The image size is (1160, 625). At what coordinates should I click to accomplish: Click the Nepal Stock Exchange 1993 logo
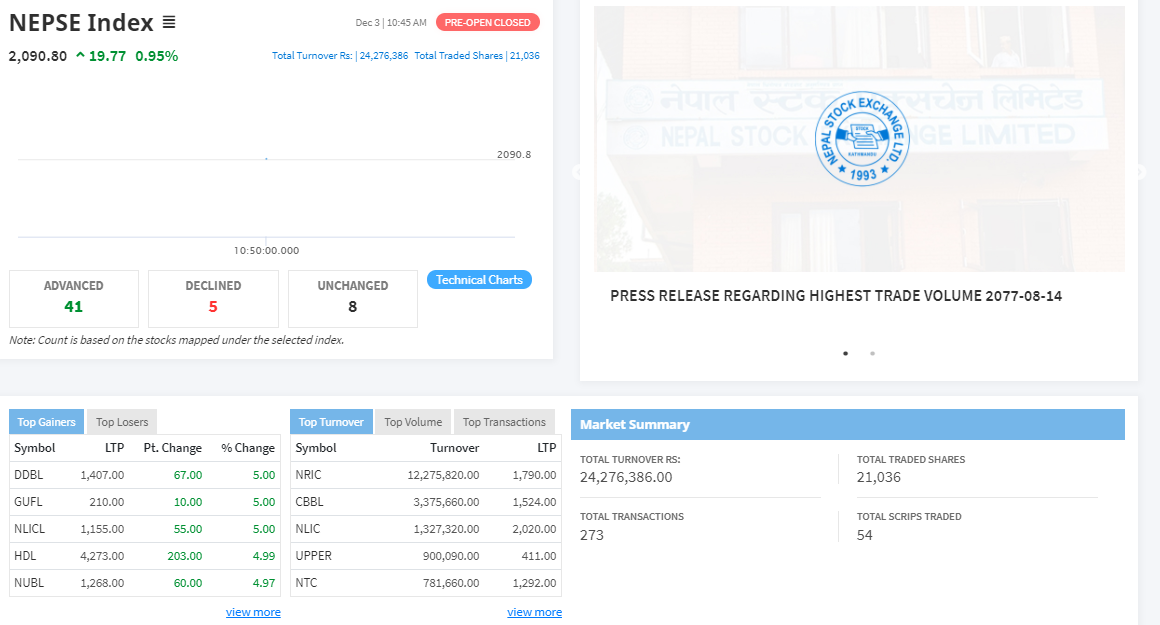coord(862,139)
